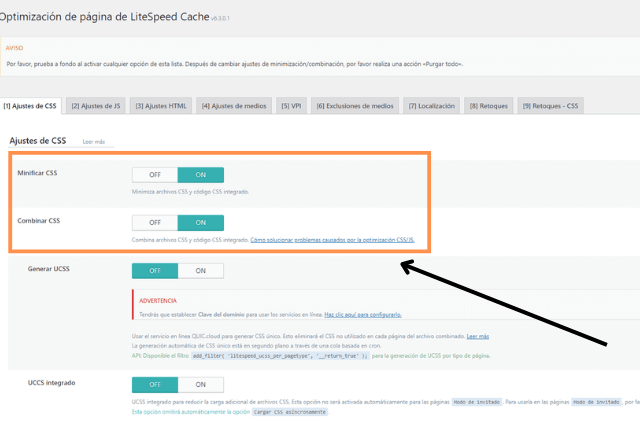
Task: Turn Combinar CSS OFF
Action: tap(155, 222)
